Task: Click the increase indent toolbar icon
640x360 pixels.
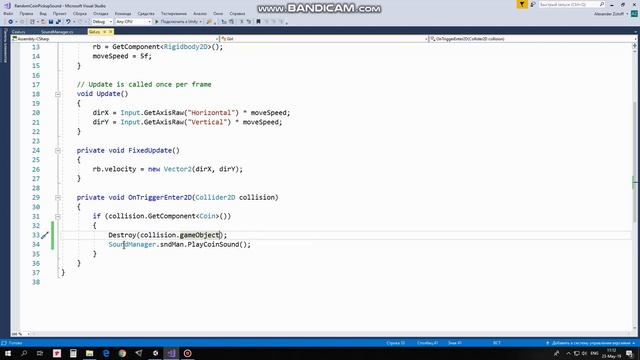Action: click(x=231, y=22)
